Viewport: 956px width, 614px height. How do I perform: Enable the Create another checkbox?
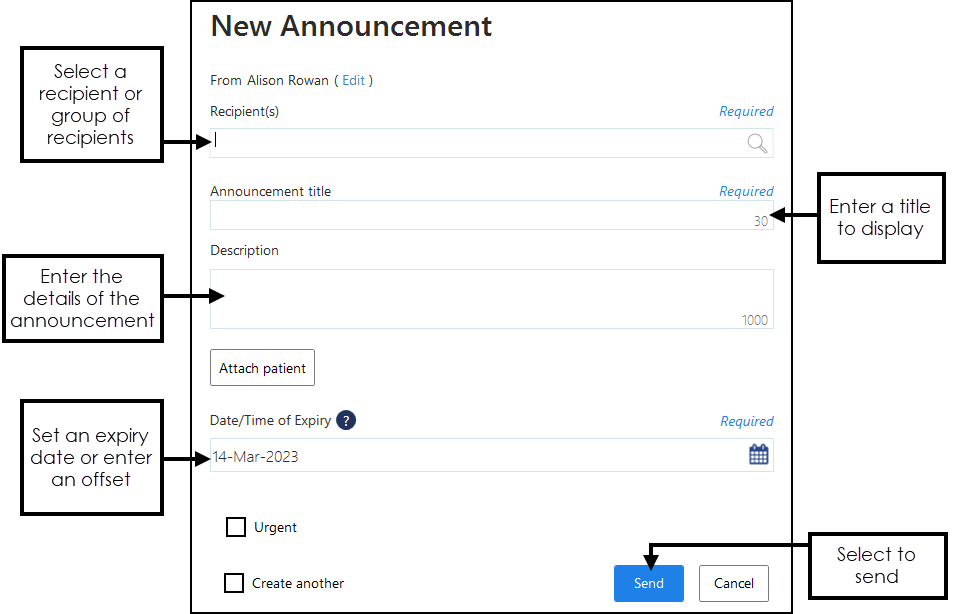tap(234, 583)
